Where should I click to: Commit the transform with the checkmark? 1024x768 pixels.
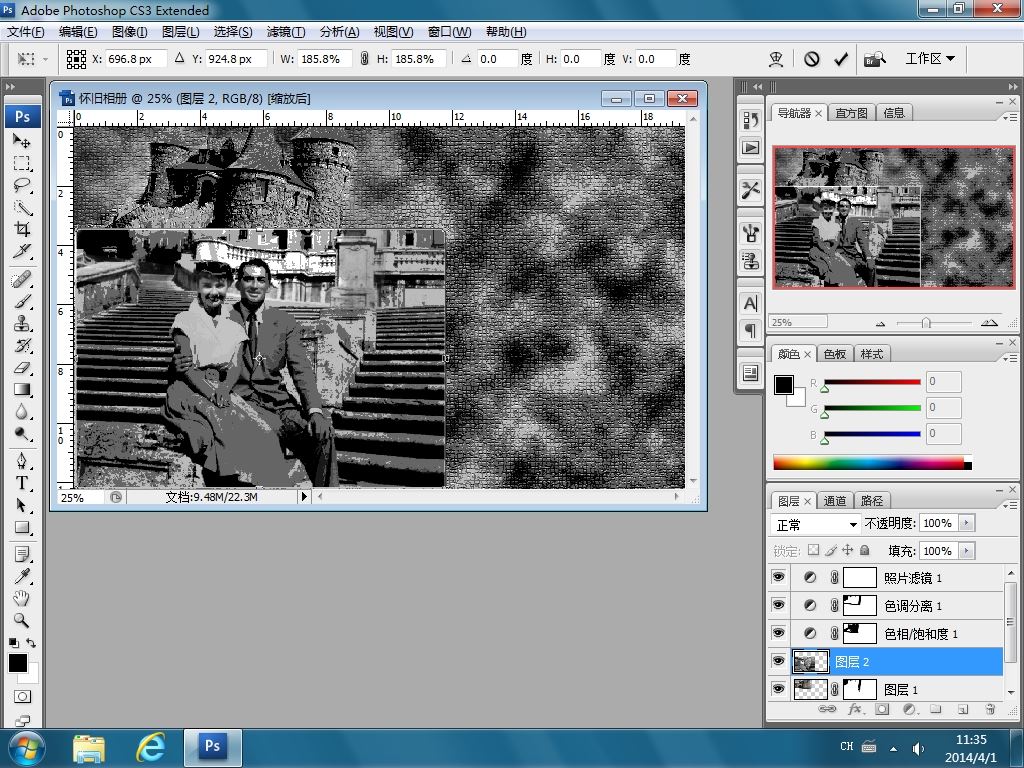coord(841,59)
